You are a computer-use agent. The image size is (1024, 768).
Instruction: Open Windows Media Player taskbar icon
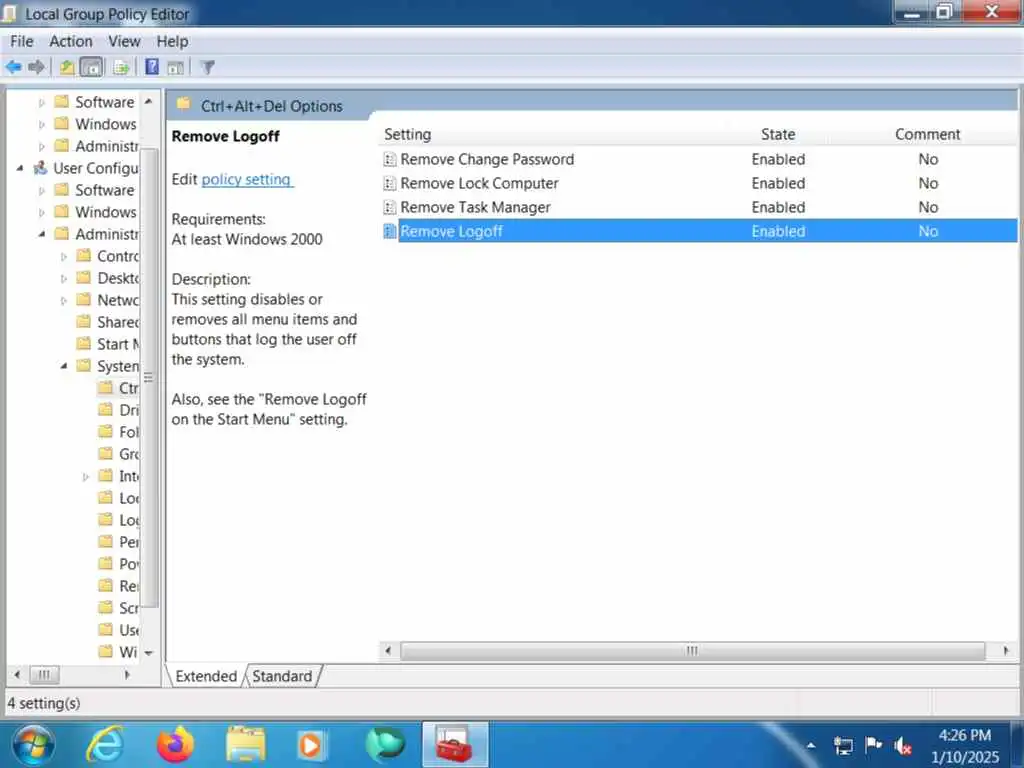tap(311, 745)
